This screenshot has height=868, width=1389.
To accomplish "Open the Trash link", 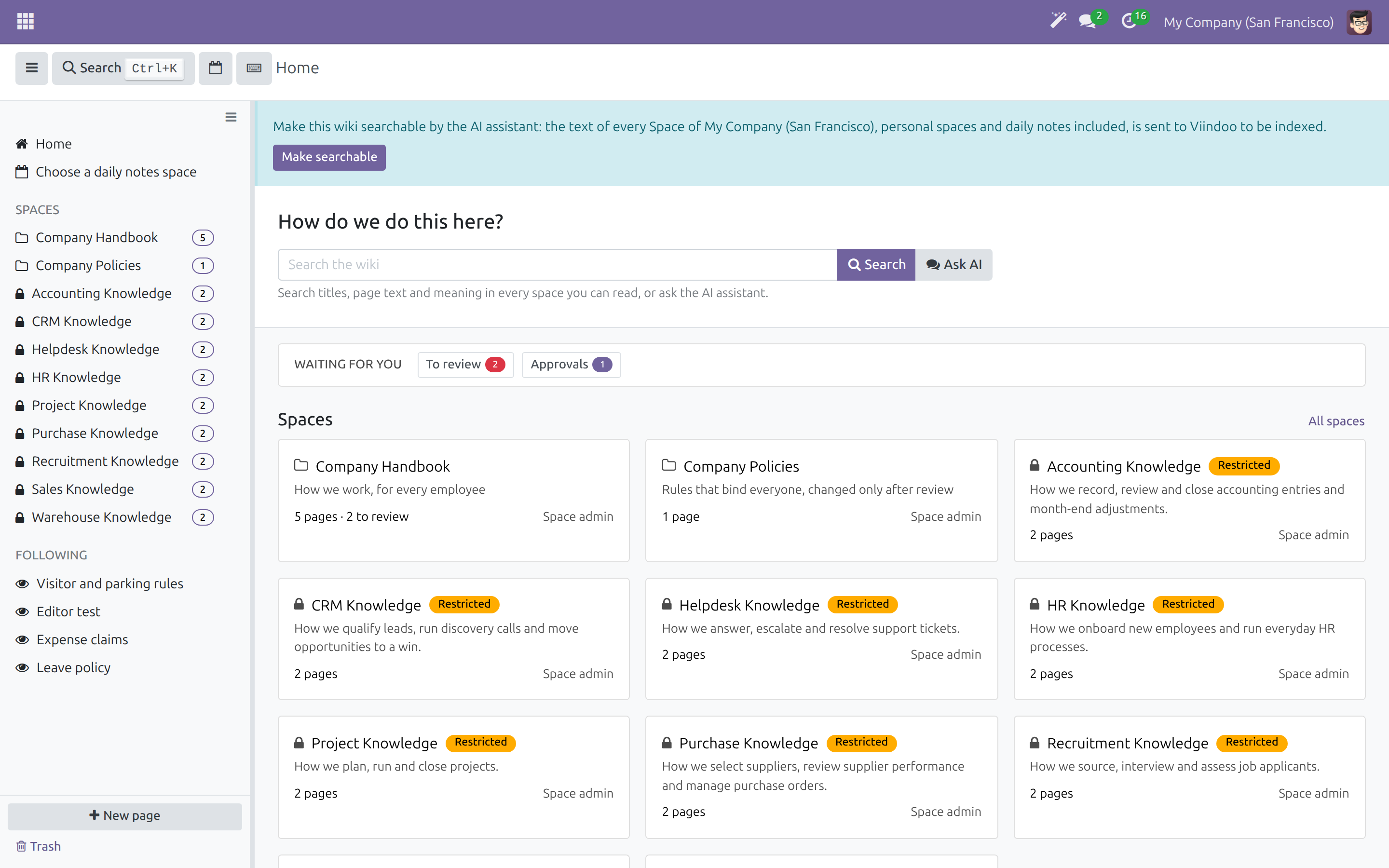I will [x=39, y=846].
